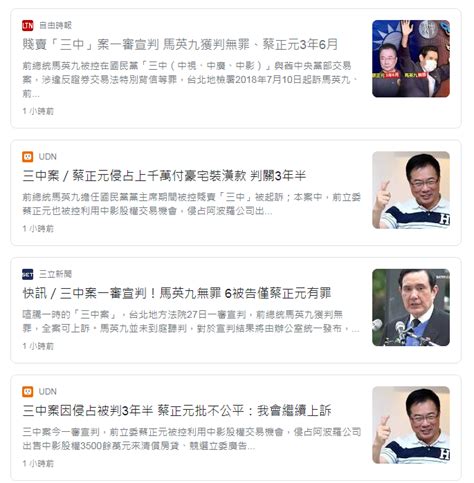Open headline 蔡正元侵占上千萬付豪宅裝潢款

(x=164, y=176)
